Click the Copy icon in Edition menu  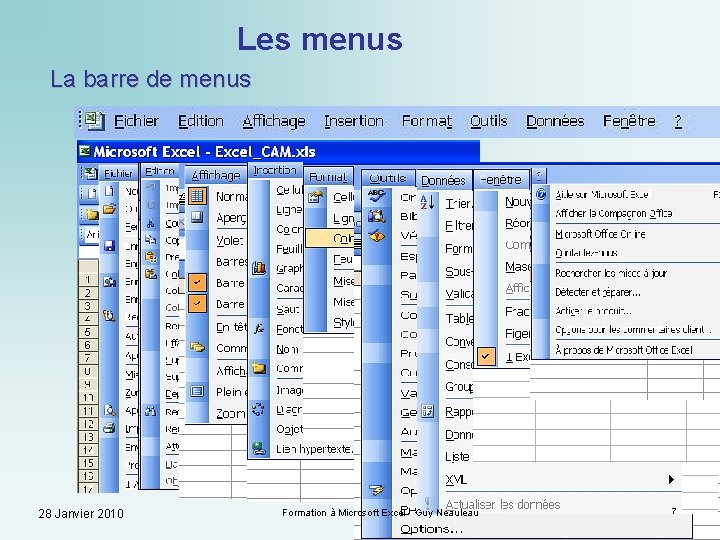tap(151, 240)
